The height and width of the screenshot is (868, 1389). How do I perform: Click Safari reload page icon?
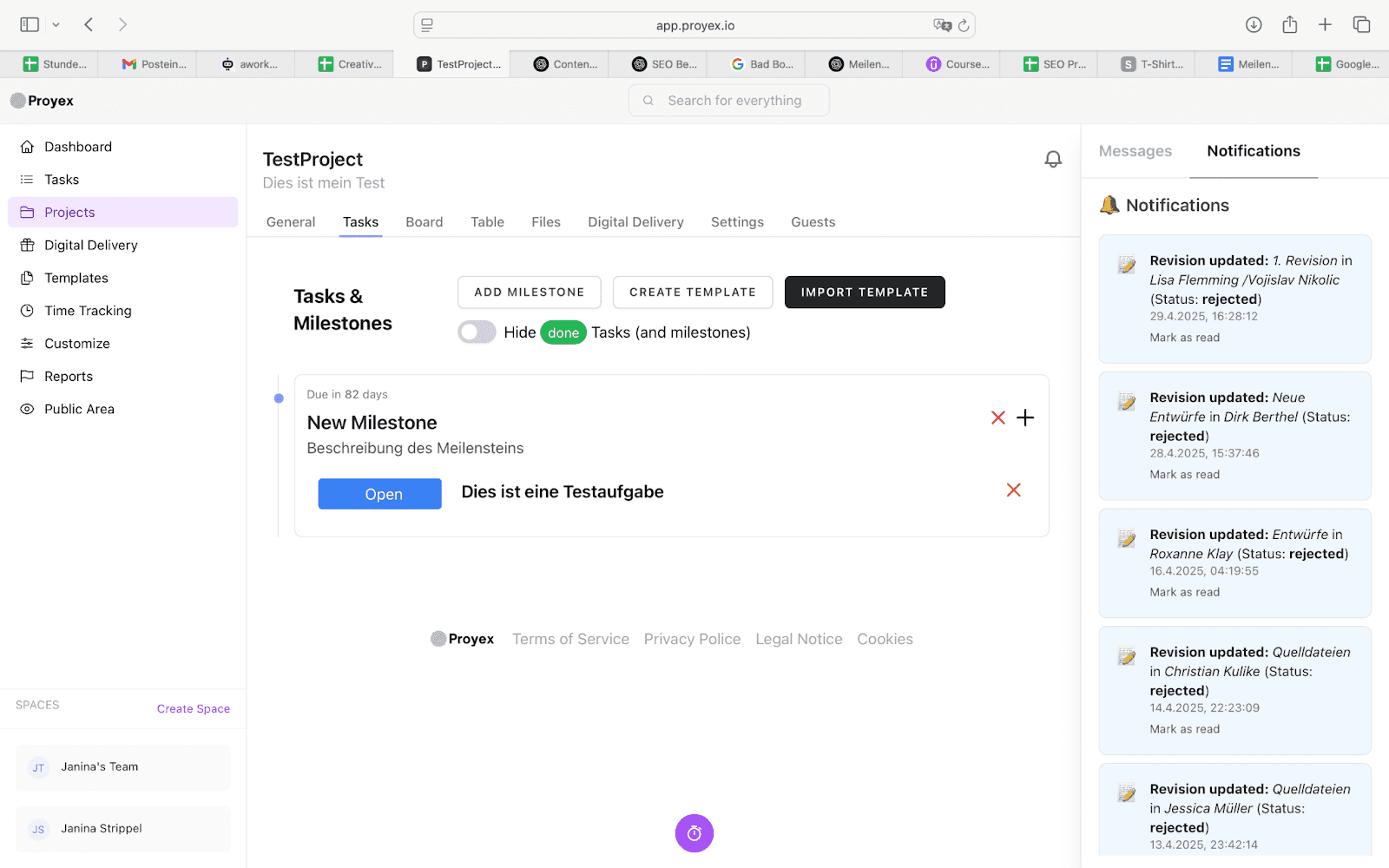(964, 25)
